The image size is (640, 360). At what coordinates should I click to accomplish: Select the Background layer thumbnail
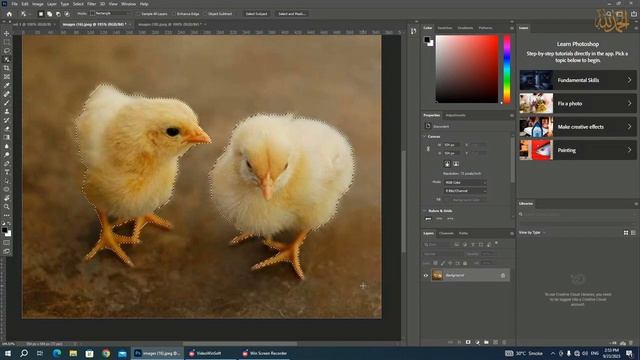(437, 276)
